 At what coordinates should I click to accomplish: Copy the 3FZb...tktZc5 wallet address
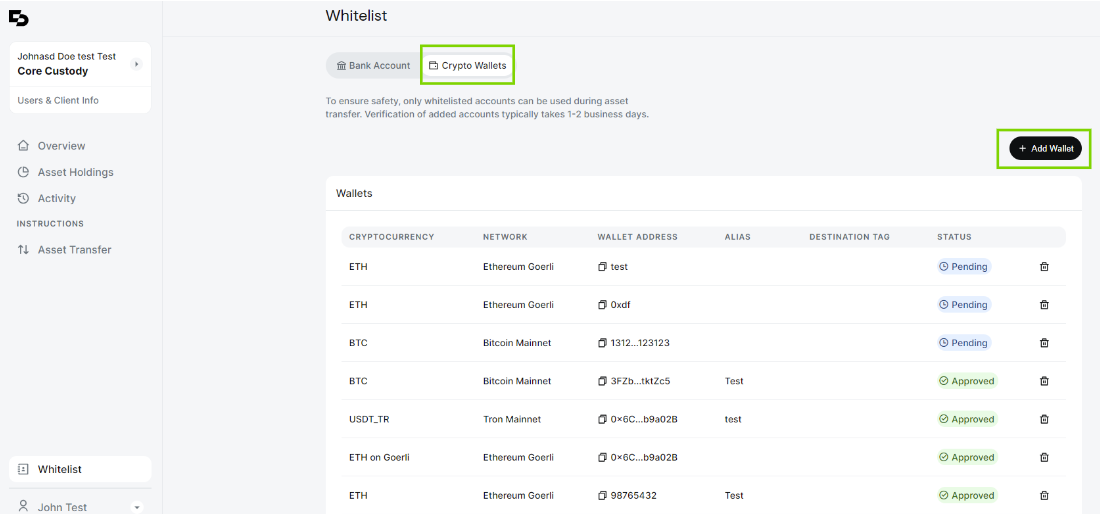602,381
